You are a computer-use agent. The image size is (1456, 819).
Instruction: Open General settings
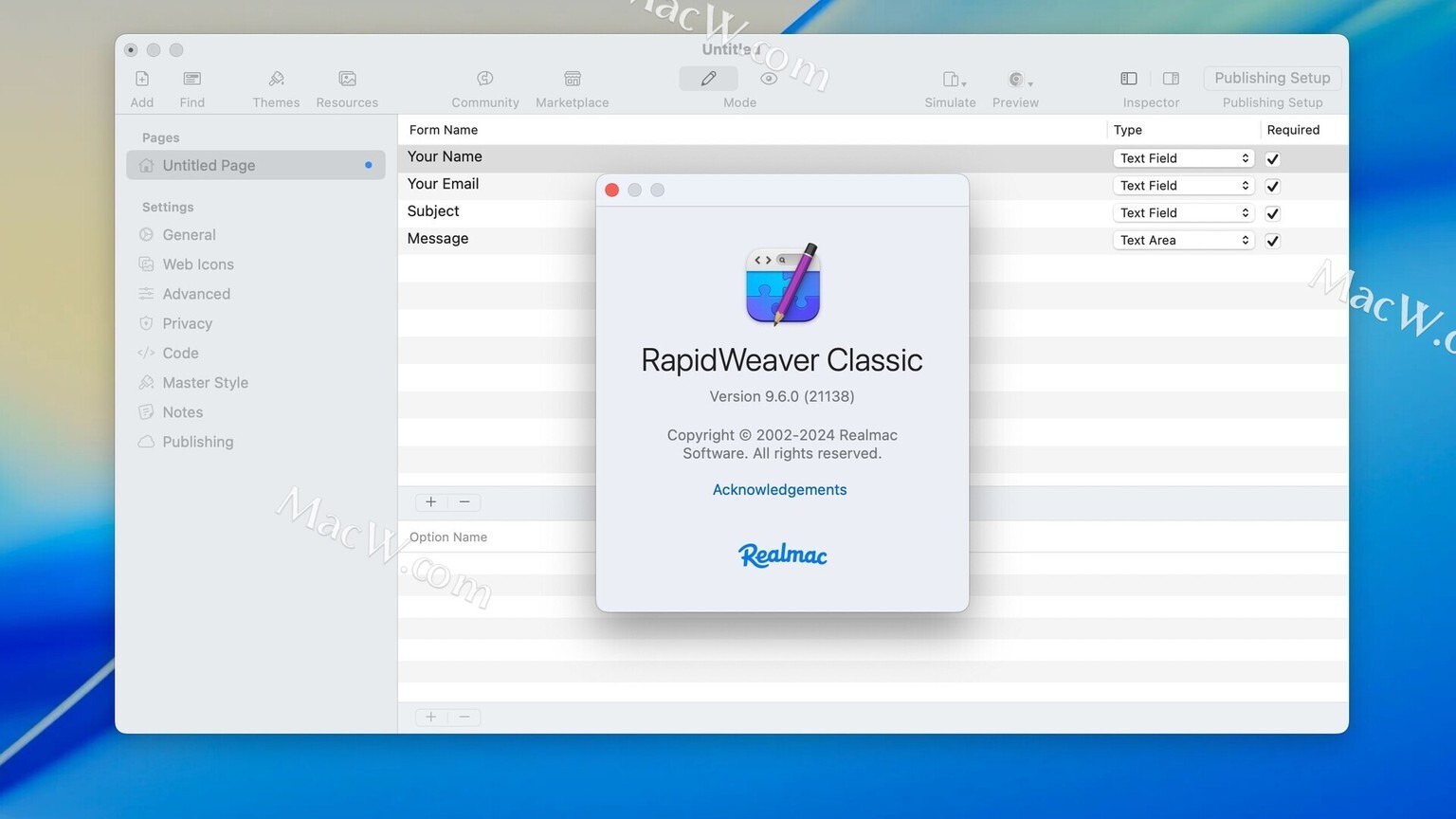[x=189, y=234]
